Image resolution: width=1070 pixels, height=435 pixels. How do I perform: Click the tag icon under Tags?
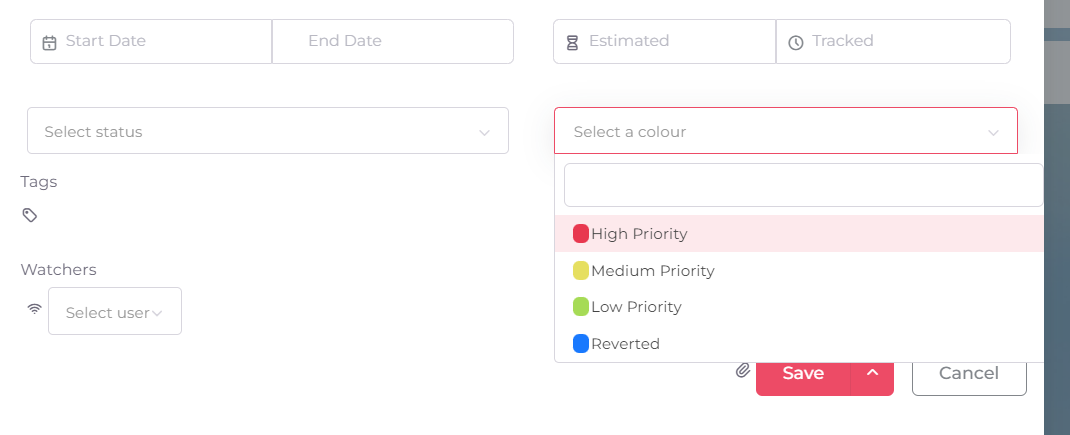(x=30, y=215)
